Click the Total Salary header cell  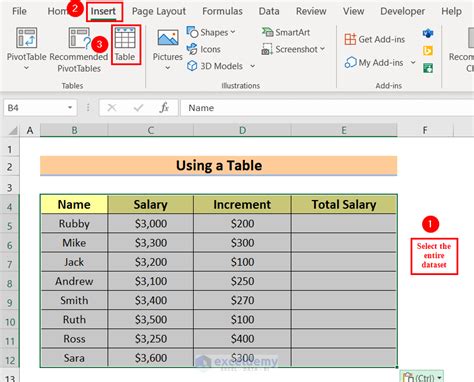pos(344,204)
